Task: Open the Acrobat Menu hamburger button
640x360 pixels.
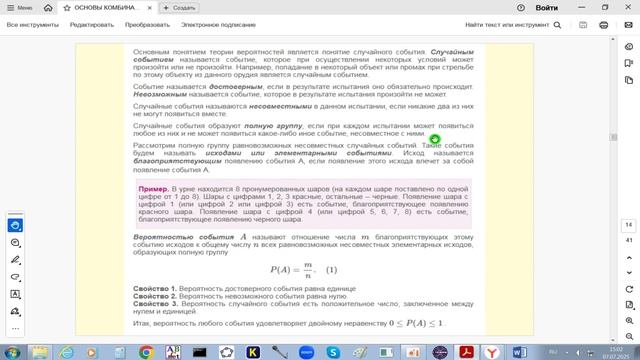Action: click(x=19, y=8)
